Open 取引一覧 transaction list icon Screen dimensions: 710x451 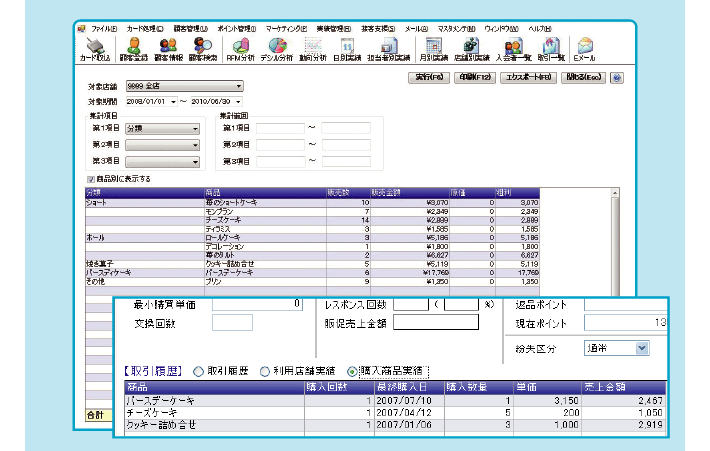pyautogui.click(x=551, y=49)
